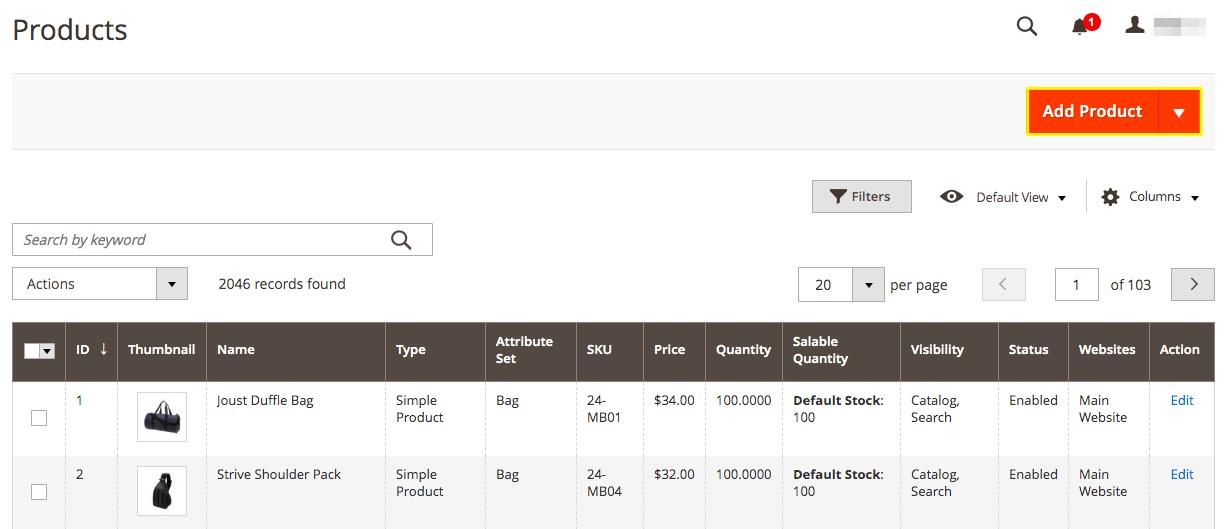This screenshot has height=529, width=1226.
Task: Click the magnifier icon in the page header
Action: pos(1026,27)
